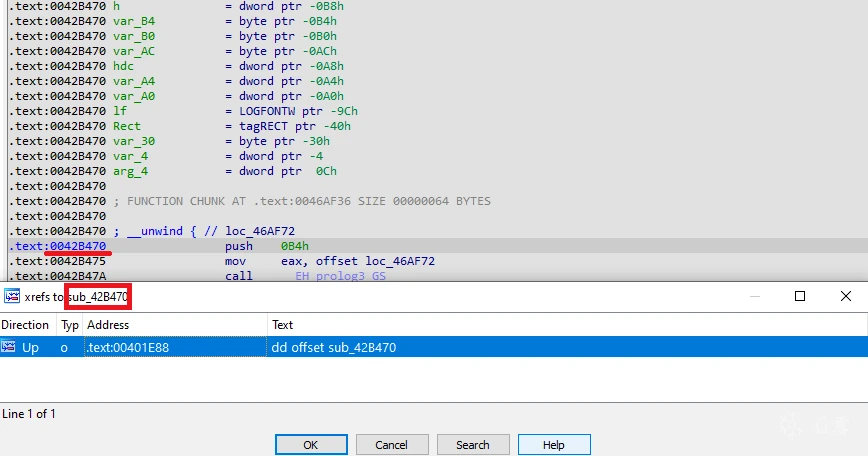
Task: Click the 'var_B4' variable name
Action: click(x=134, y=21)
